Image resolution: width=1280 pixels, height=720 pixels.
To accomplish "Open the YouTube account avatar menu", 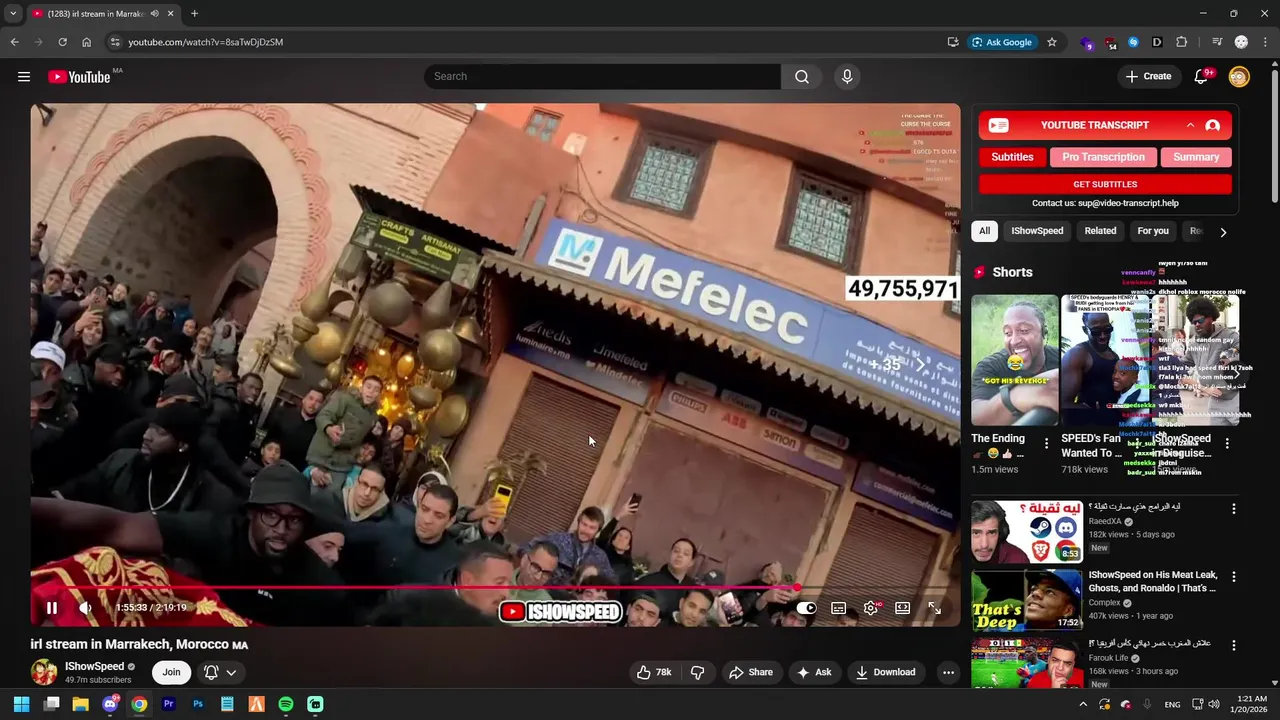I will pyautogui.click(x=1239, y=77).
